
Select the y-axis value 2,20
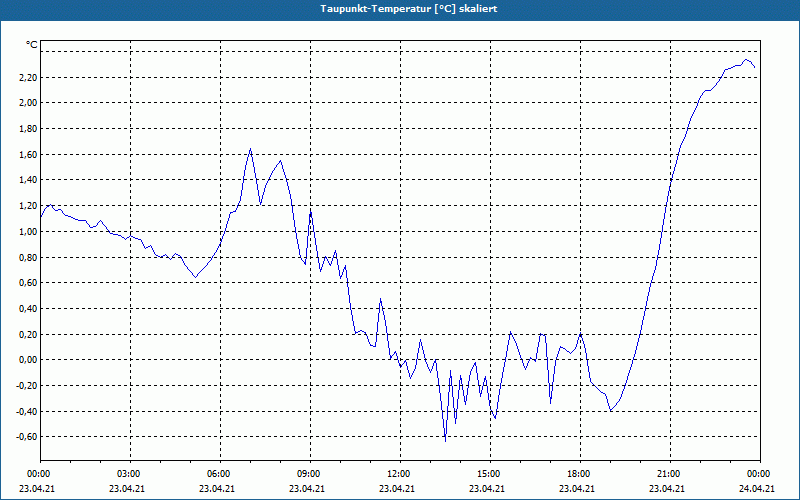pyautogui.click(x=28, y=78)
